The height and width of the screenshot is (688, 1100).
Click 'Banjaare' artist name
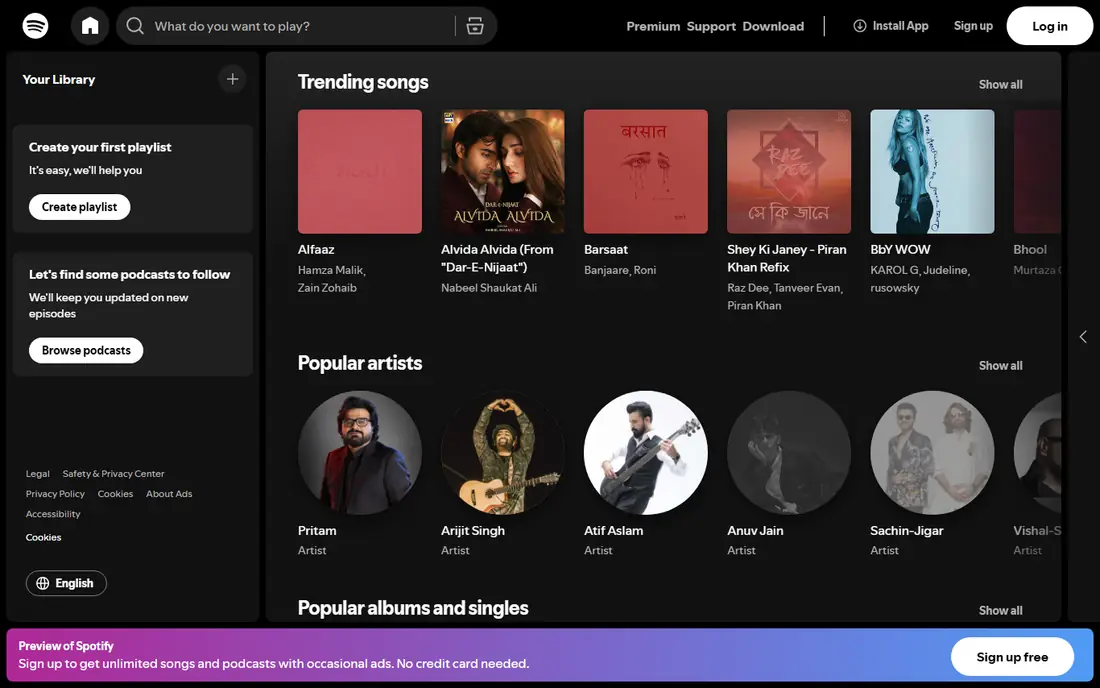coord(607,270)
